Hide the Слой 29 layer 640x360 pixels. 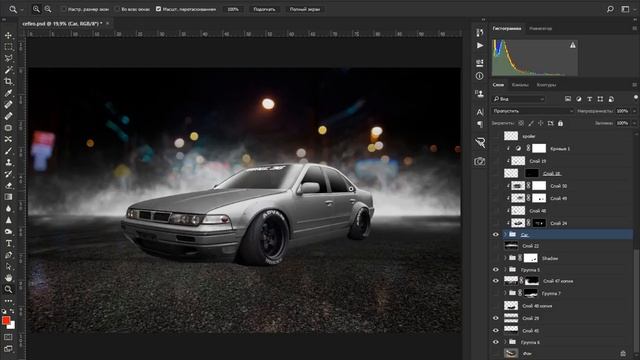[496, 318]
